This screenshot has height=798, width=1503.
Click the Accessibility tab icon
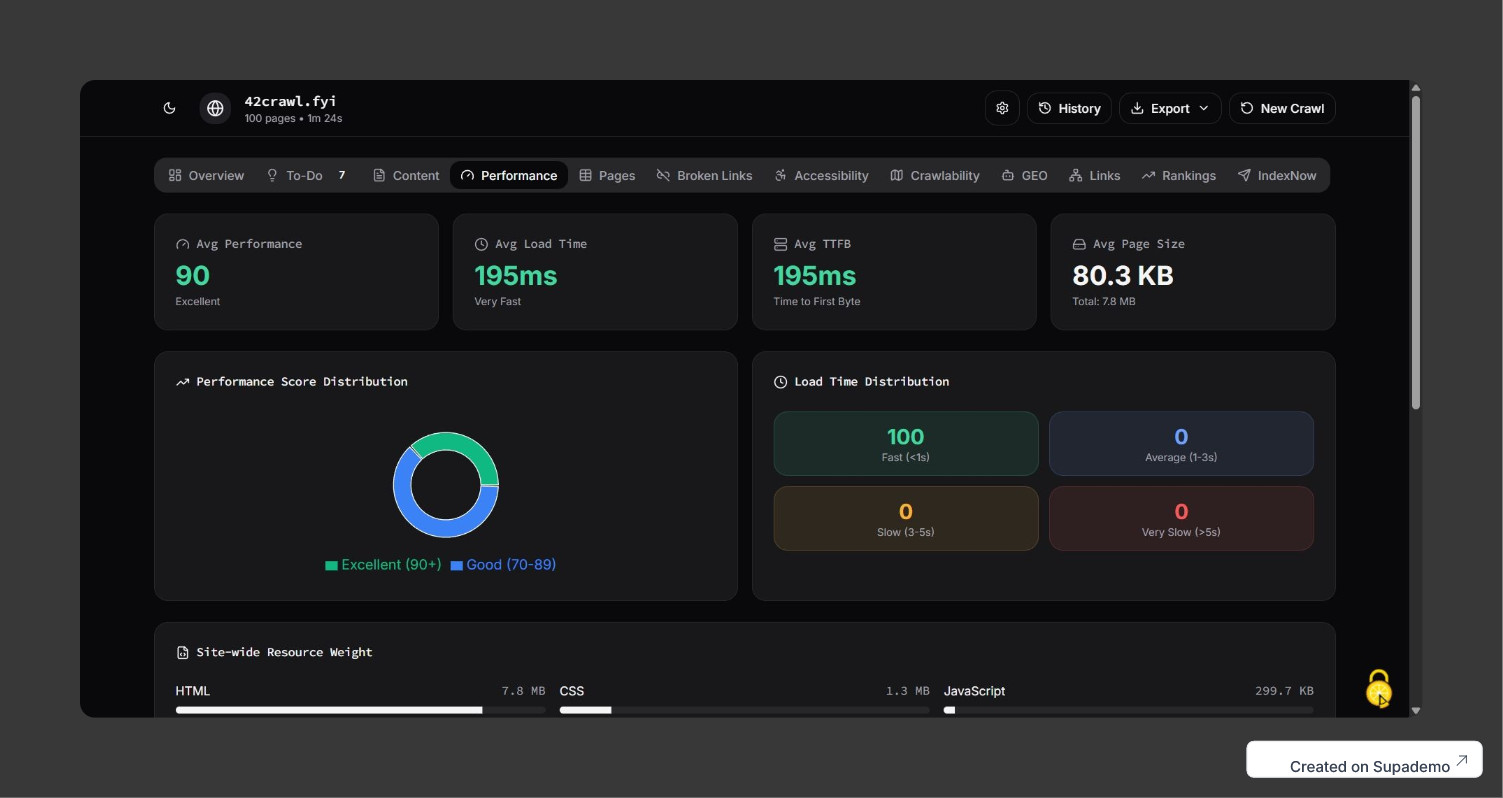(x=780, y=175)
